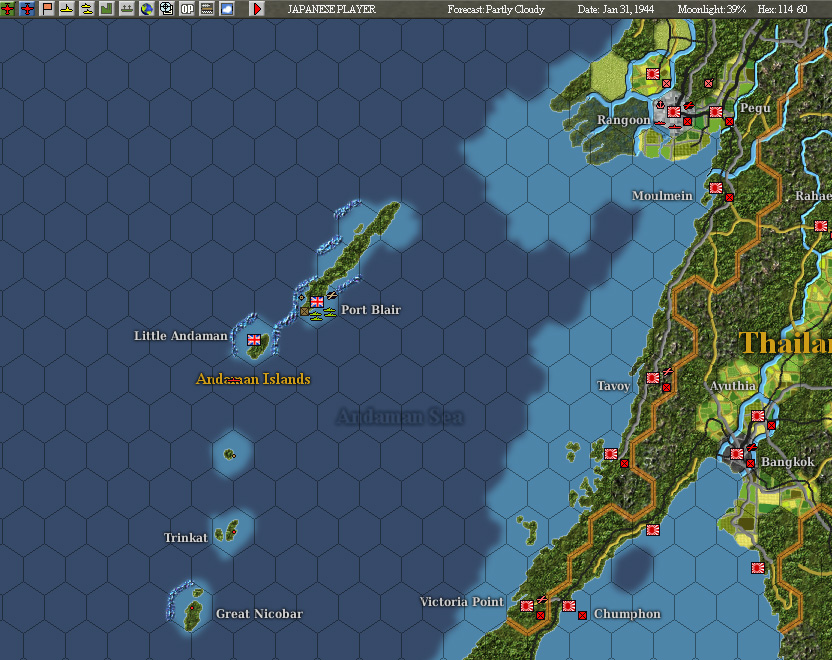Click the airfield icon at Port Blair

(332, 296)
